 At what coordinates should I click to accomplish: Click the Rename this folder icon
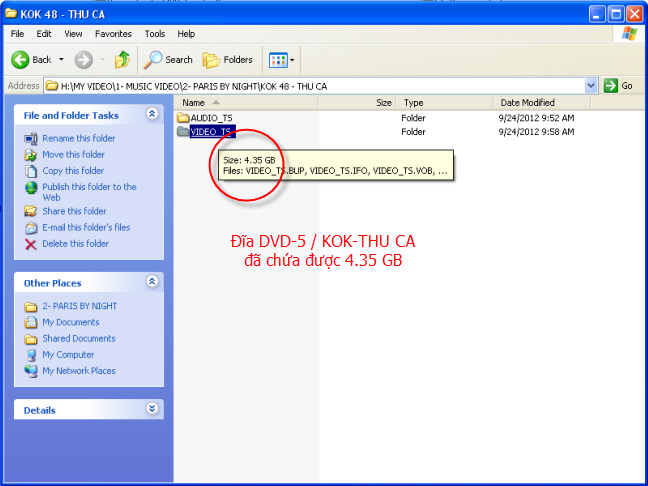[31, 139]
